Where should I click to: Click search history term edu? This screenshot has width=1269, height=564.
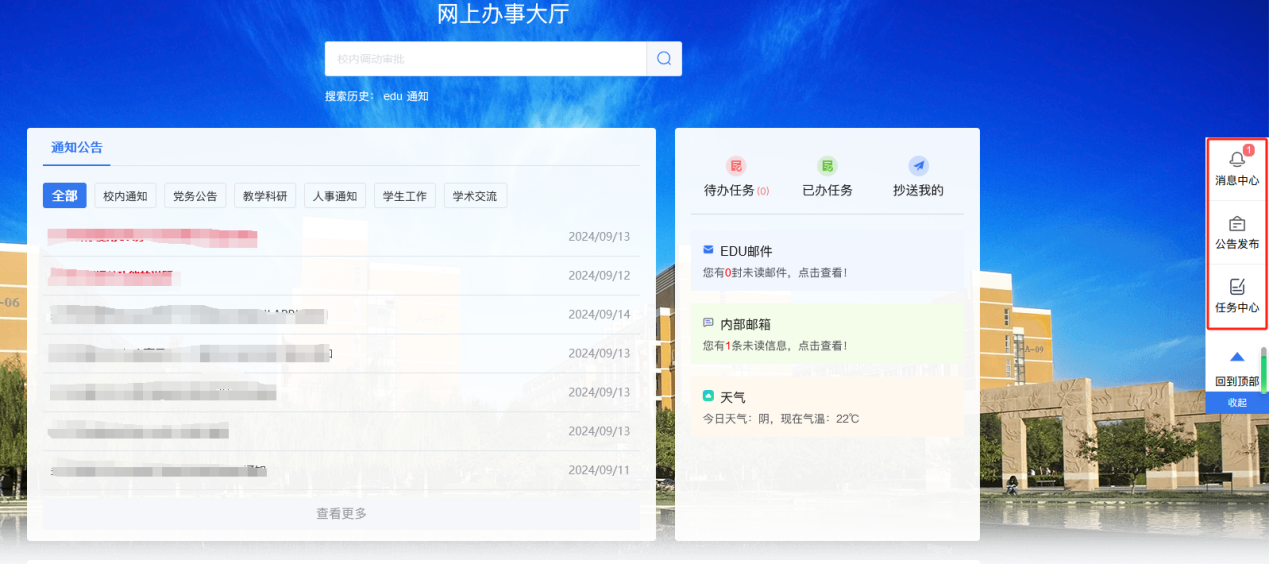pos(392,96)
